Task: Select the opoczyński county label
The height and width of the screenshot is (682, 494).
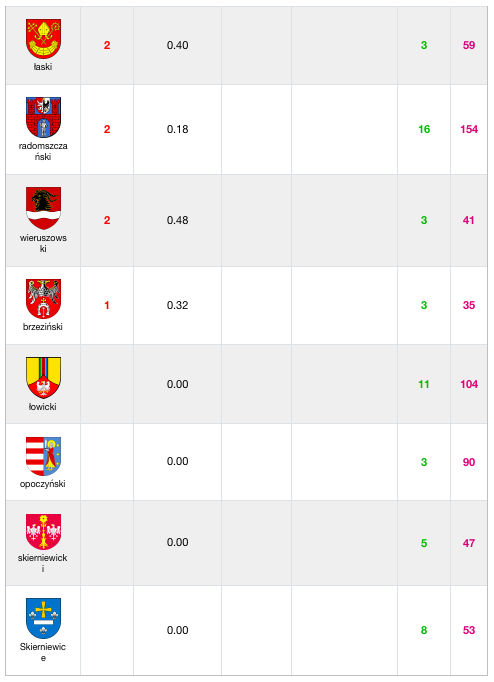Action: click(43, 484)
